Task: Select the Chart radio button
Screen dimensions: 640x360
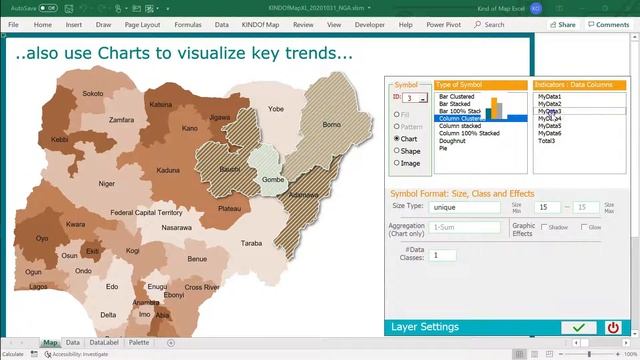Action: pos(396,139)
